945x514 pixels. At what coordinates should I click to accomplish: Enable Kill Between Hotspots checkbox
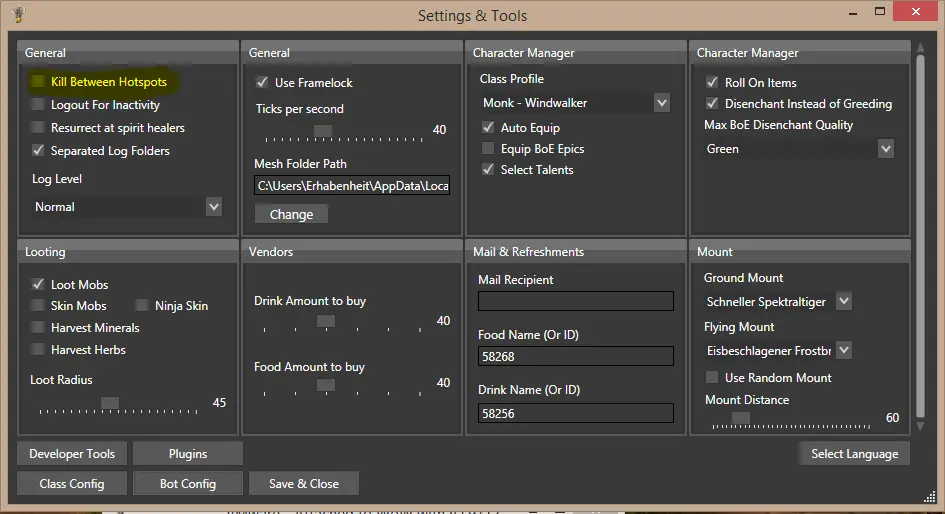tap(39, 82)
